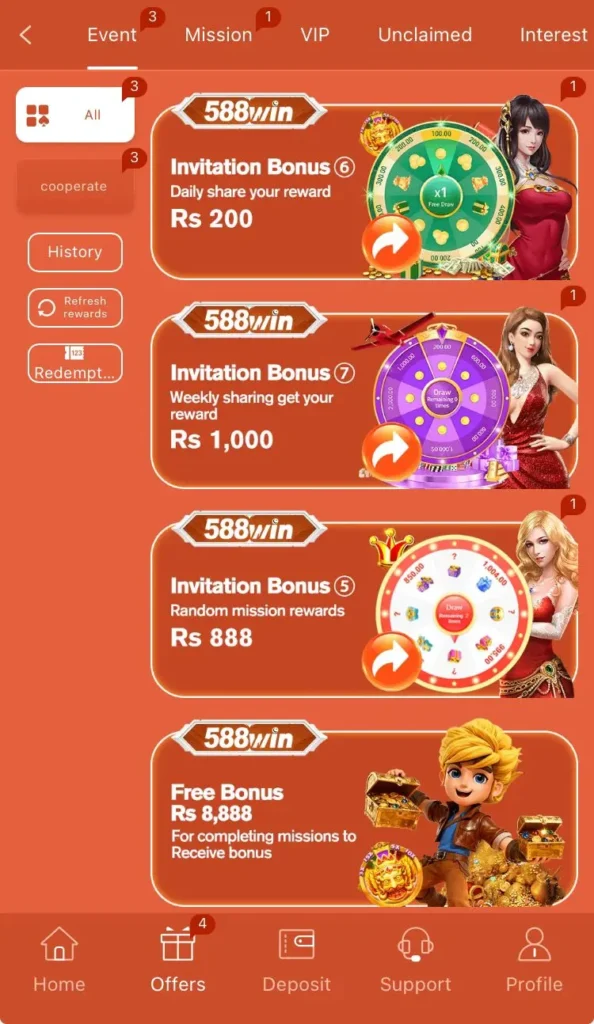Viewport: 594px width, 1024px height.
Task: Open the Offers gift box icon
Action: 178,944
